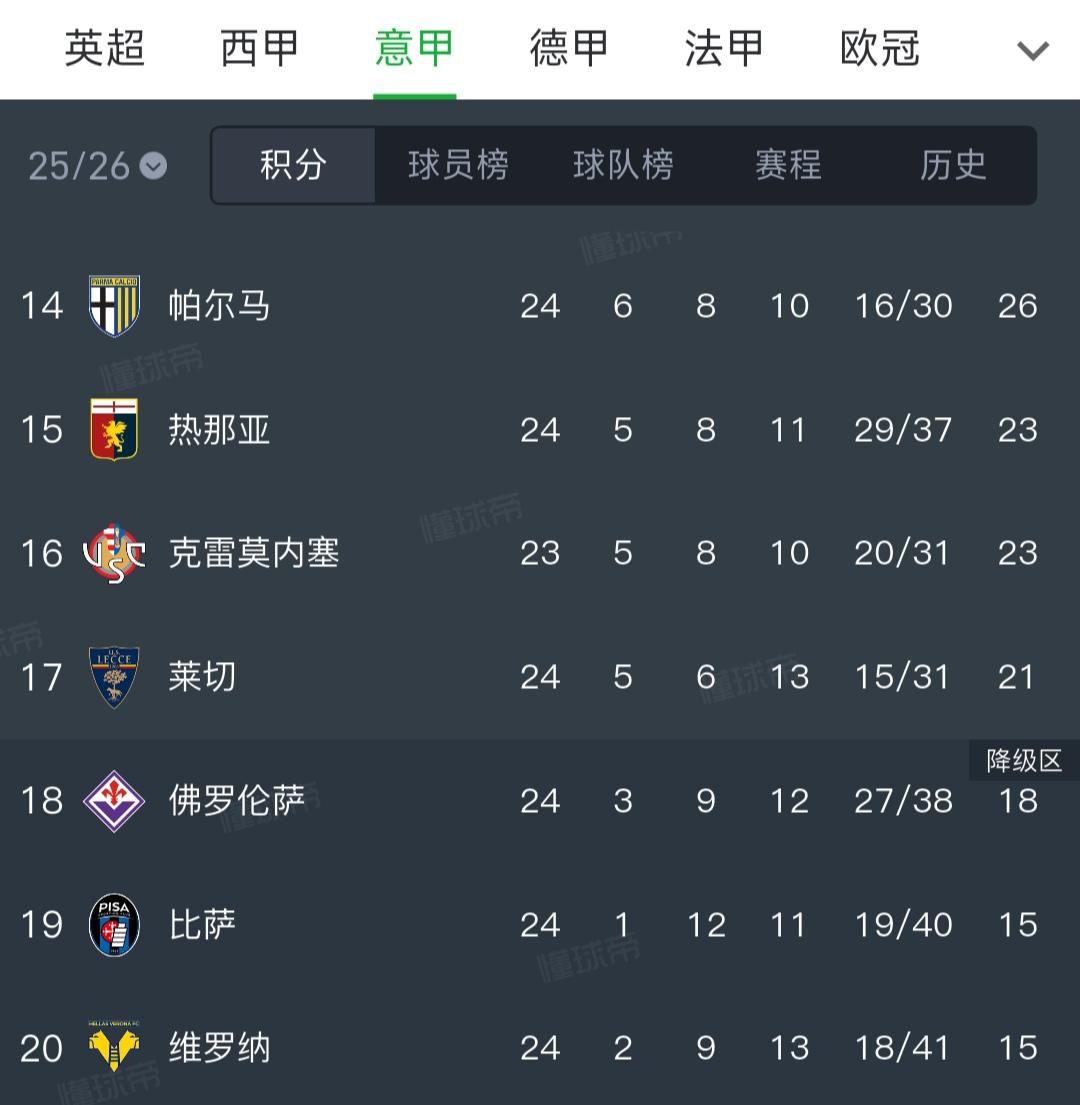Click the Lecce club crest
Image resolution: width=1080 pixels, height=1105 pixels.
(x=113, y=676)
